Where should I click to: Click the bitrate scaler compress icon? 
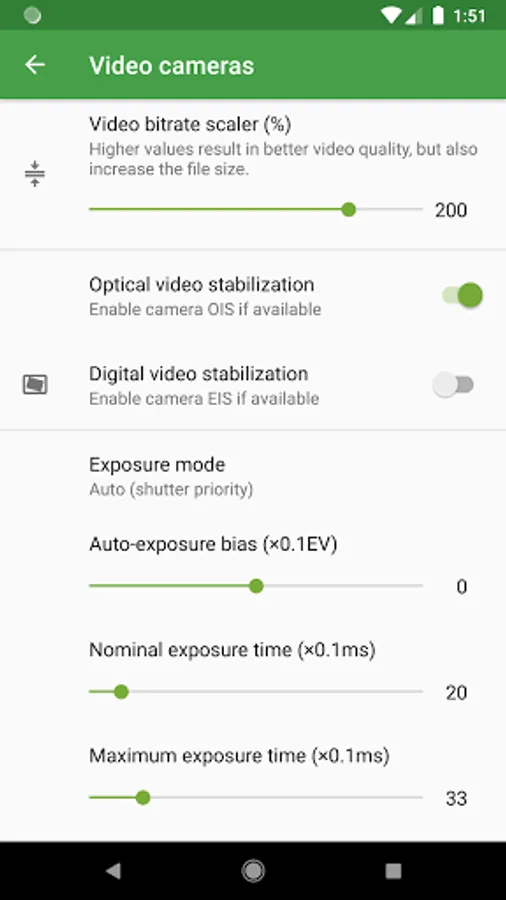coord(35,173)
